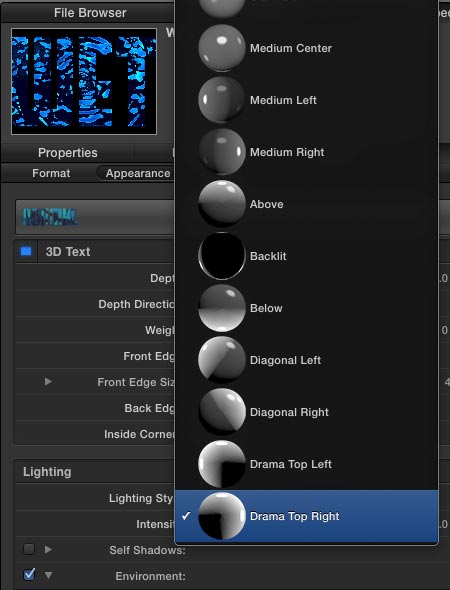The image size is (450, 590).
Task: Pick the Diagonal Left lighting style
Action: pyautogui.click(x=307, y=360)
